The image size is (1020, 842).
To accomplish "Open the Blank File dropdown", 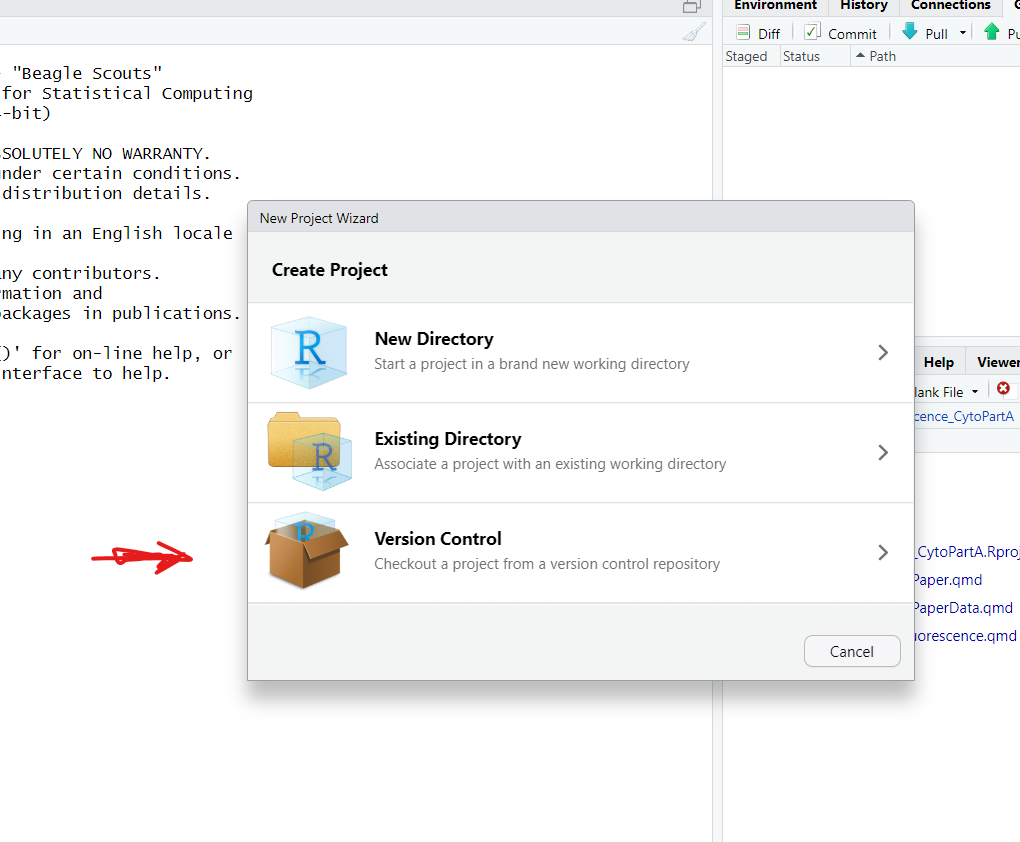I will click(974, 392).
